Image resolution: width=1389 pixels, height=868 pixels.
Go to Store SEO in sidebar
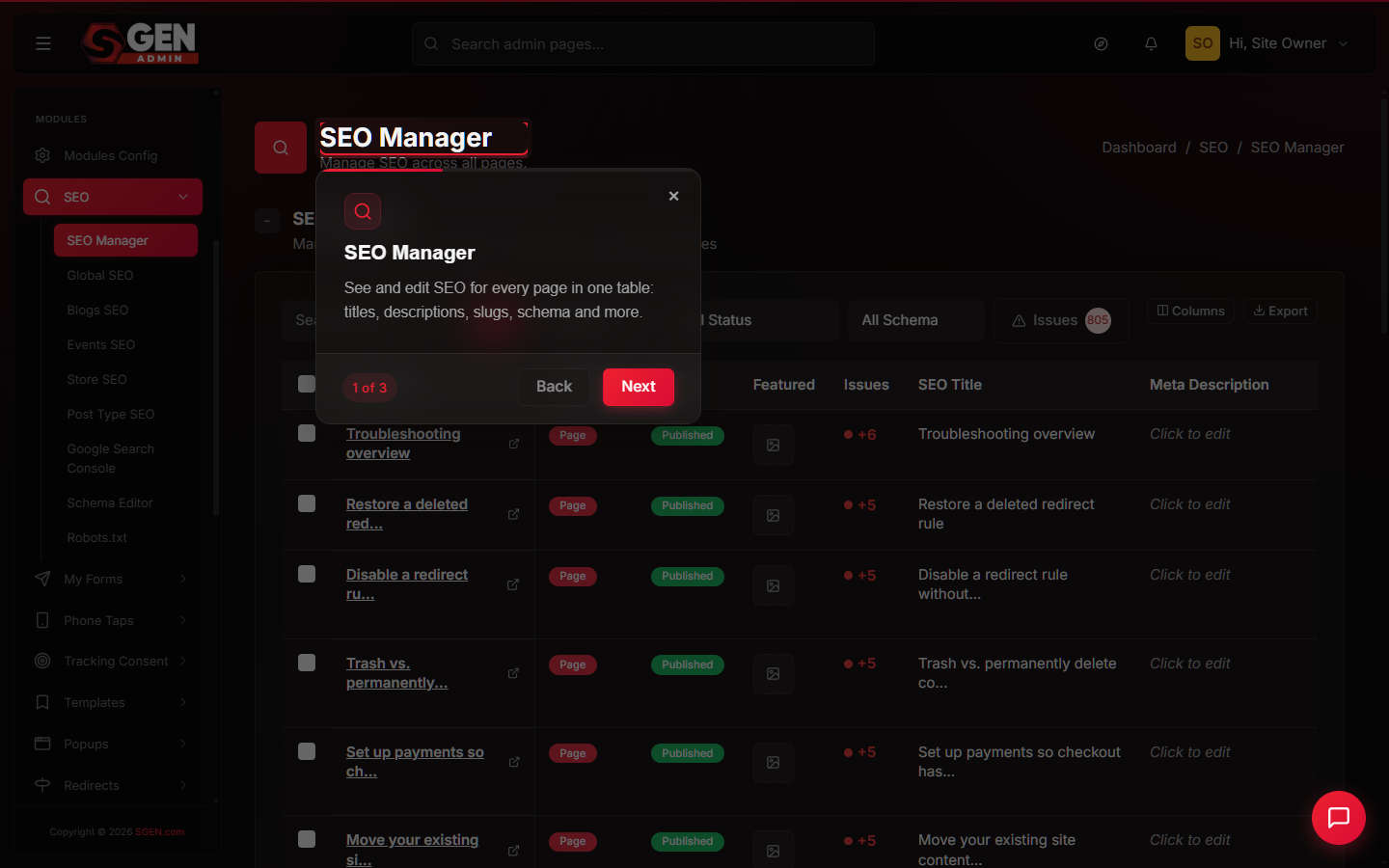click(x=96, y=379)
